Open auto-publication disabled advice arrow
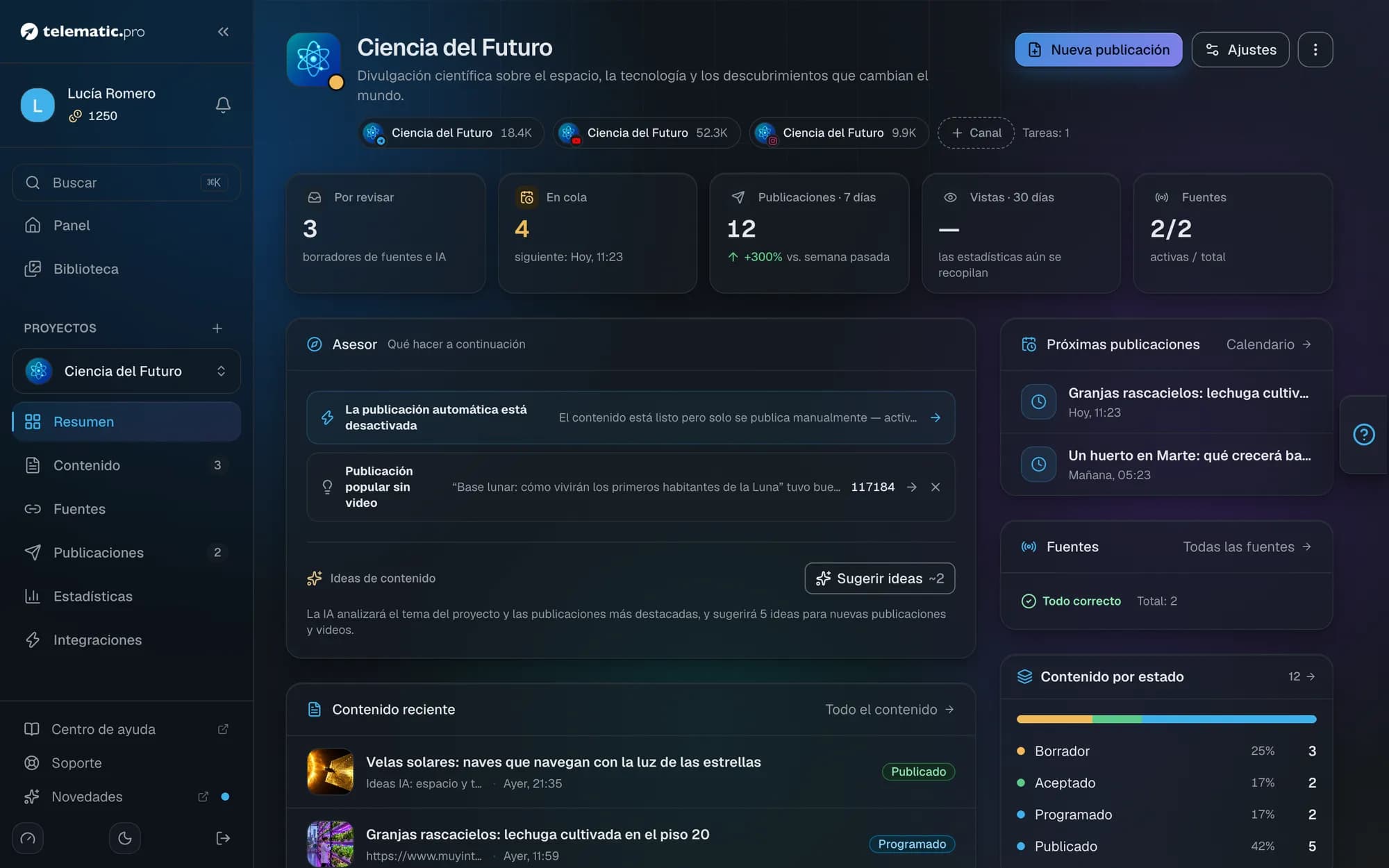The width and height of the screenshot is (1389, 868). [x=935, y=418]
